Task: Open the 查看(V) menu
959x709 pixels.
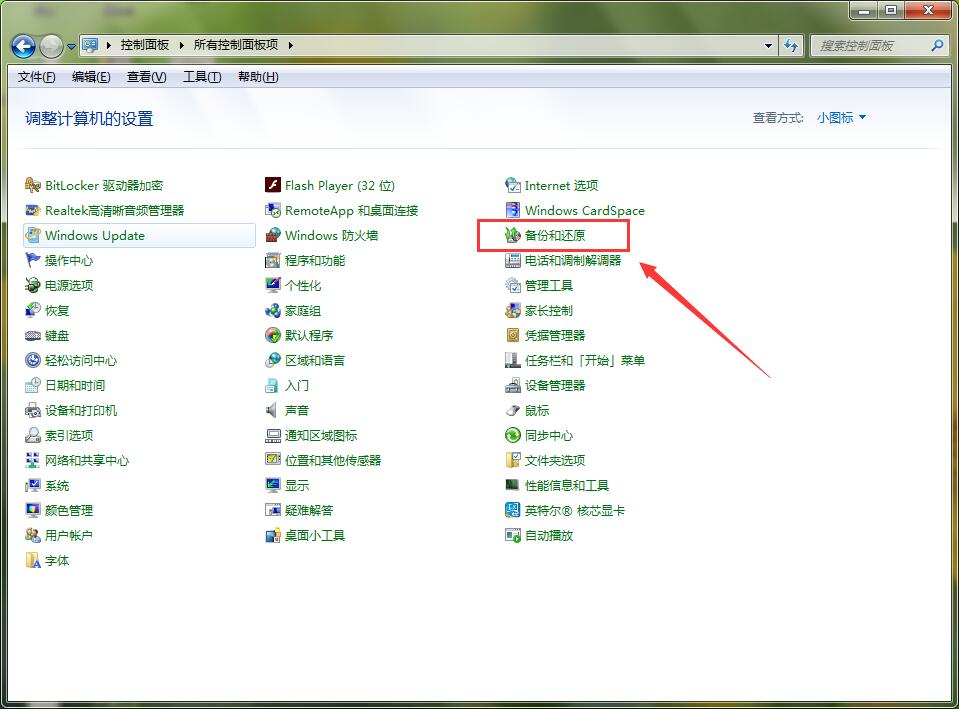Action: (x=147, y=77)
